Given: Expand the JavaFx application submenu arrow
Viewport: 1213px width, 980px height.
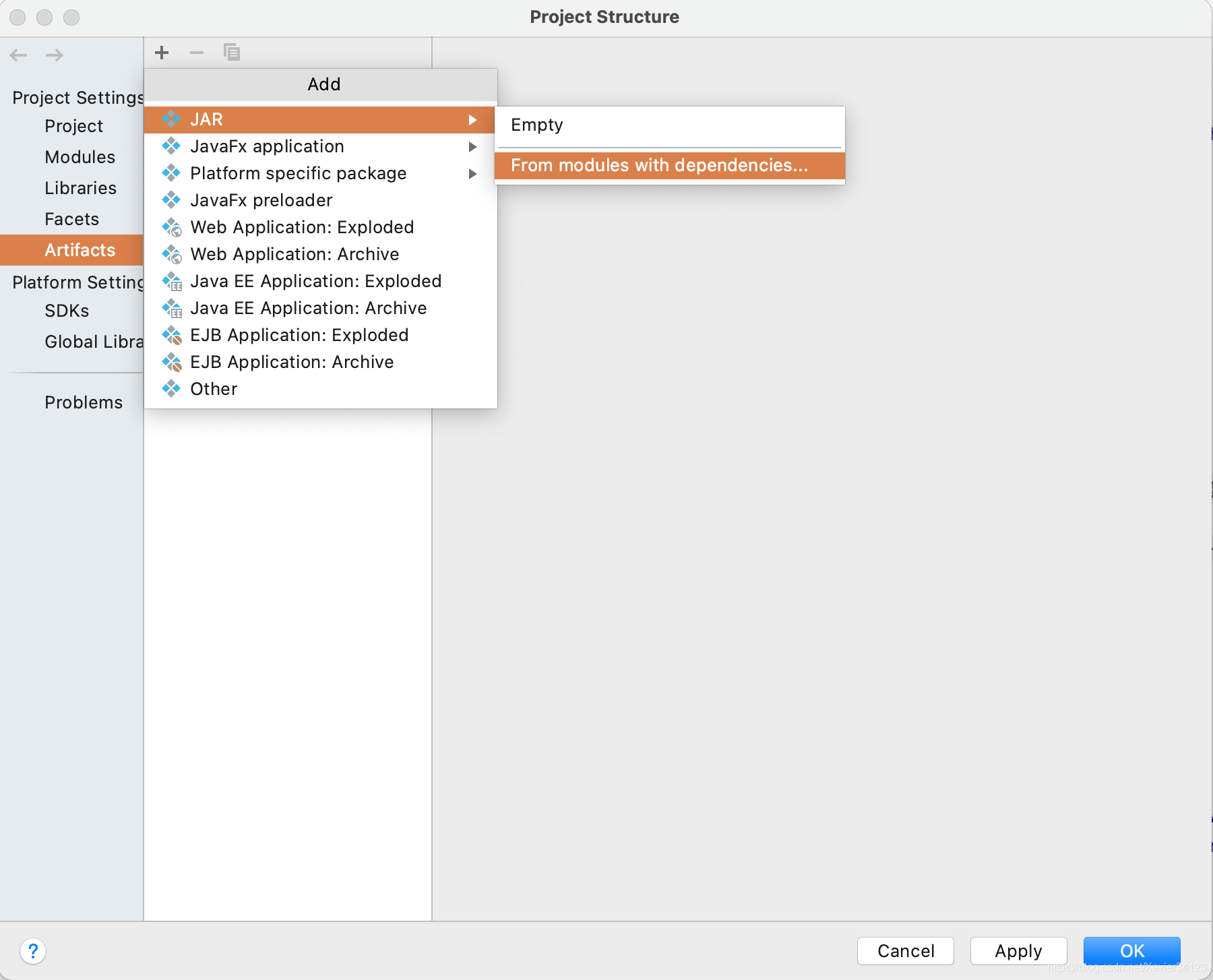Looking at the screenshot, I should pyautogui.click(x=473, y=147).
